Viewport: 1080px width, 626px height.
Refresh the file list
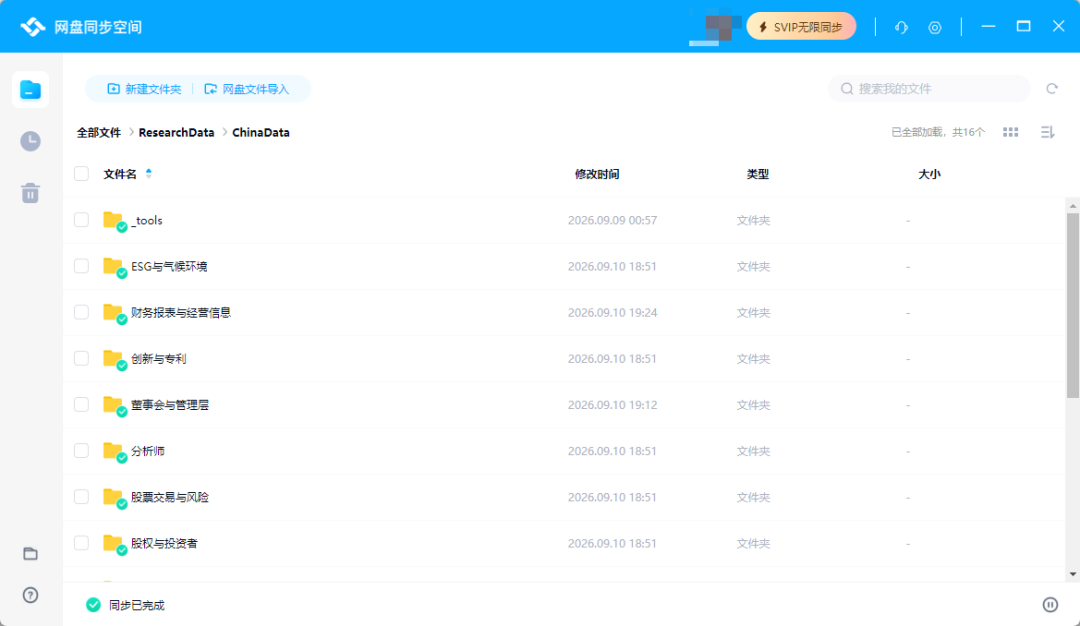point(1052,89)
